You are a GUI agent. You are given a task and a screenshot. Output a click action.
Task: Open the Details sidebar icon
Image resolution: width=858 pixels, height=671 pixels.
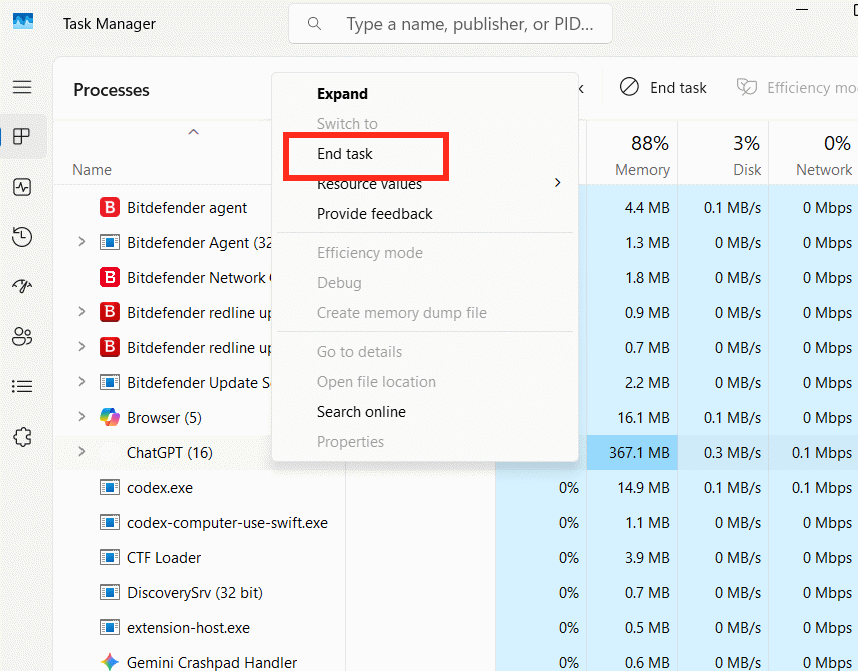click(22, 386)
